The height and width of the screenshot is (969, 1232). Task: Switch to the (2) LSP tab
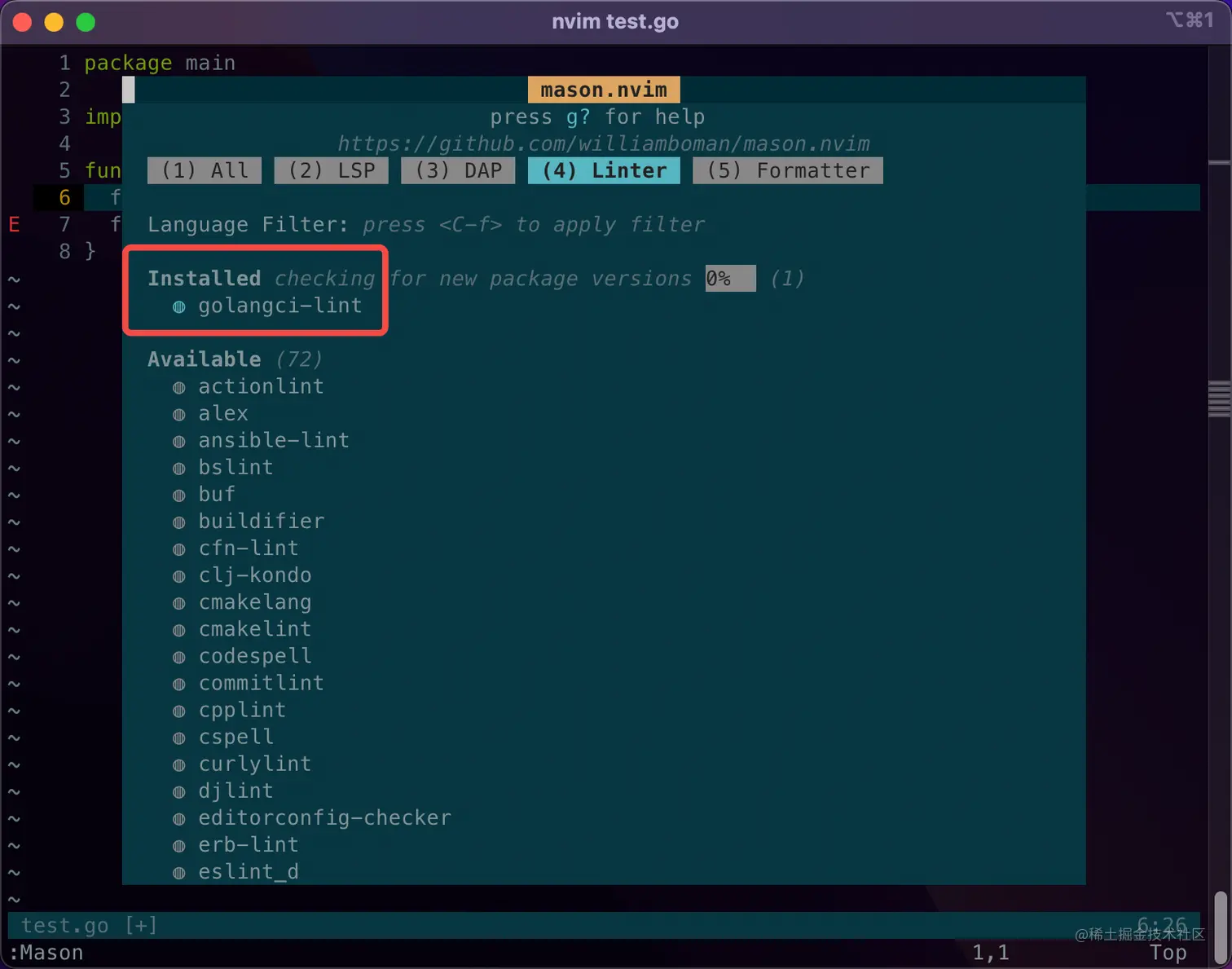(332, 170)
